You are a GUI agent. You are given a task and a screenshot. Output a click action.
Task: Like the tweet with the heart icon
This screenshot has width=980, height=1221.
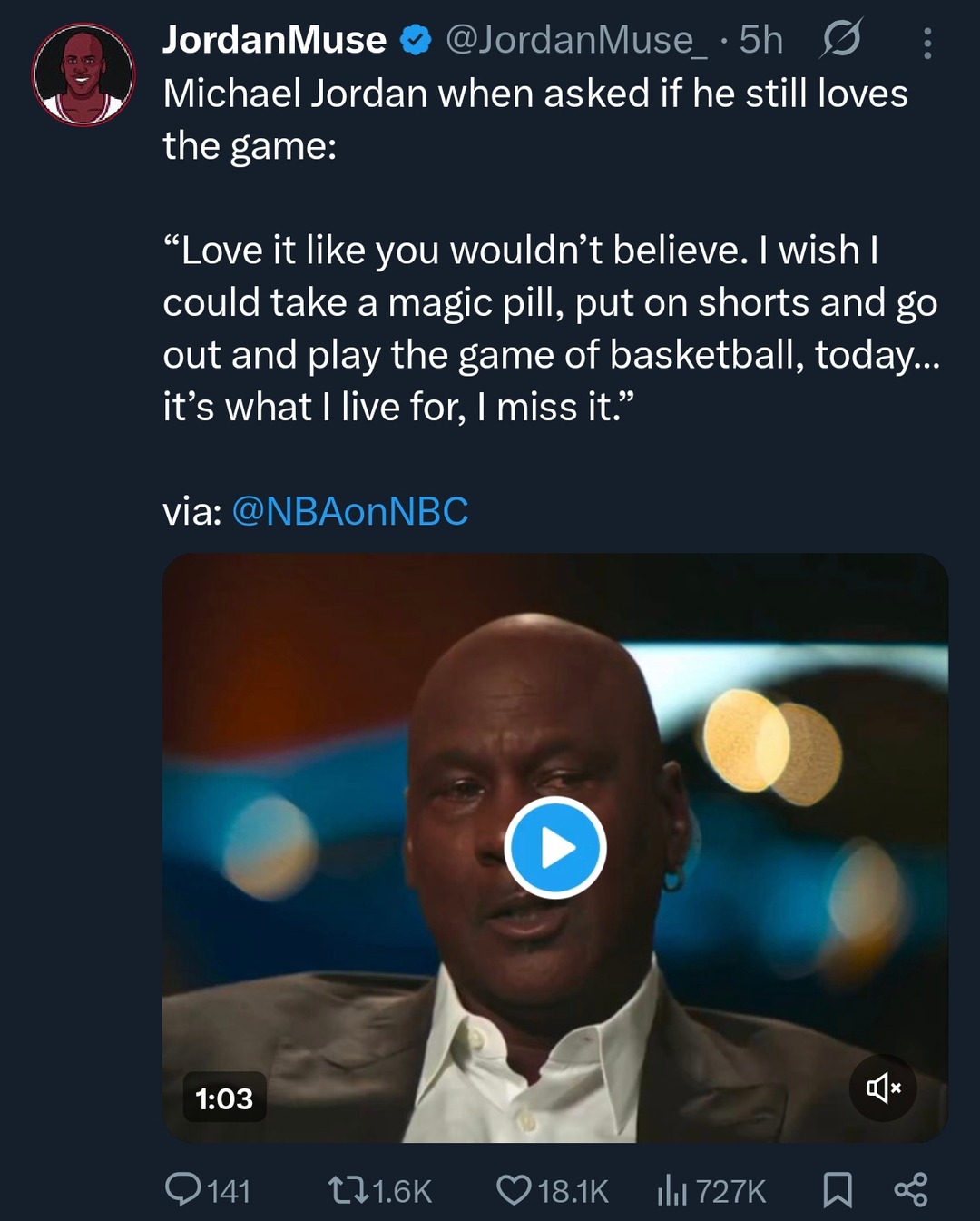[x=514, y=1190]
